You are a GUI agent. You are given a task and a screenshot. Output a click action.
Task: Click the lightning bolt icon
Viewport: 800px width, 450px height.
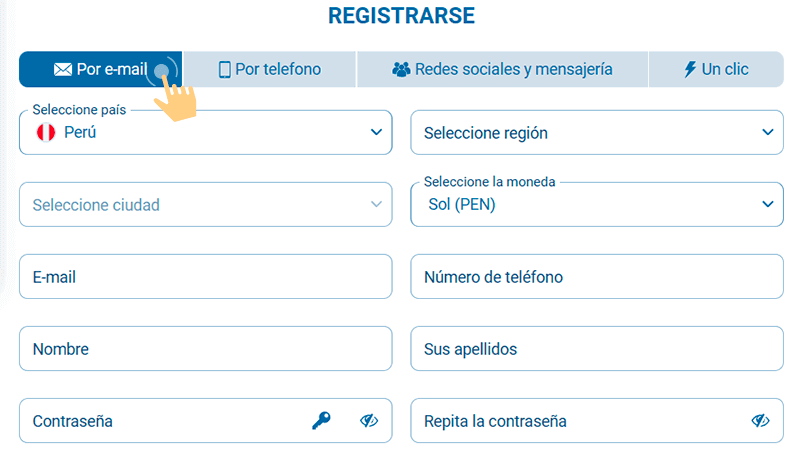pos(689,70)
